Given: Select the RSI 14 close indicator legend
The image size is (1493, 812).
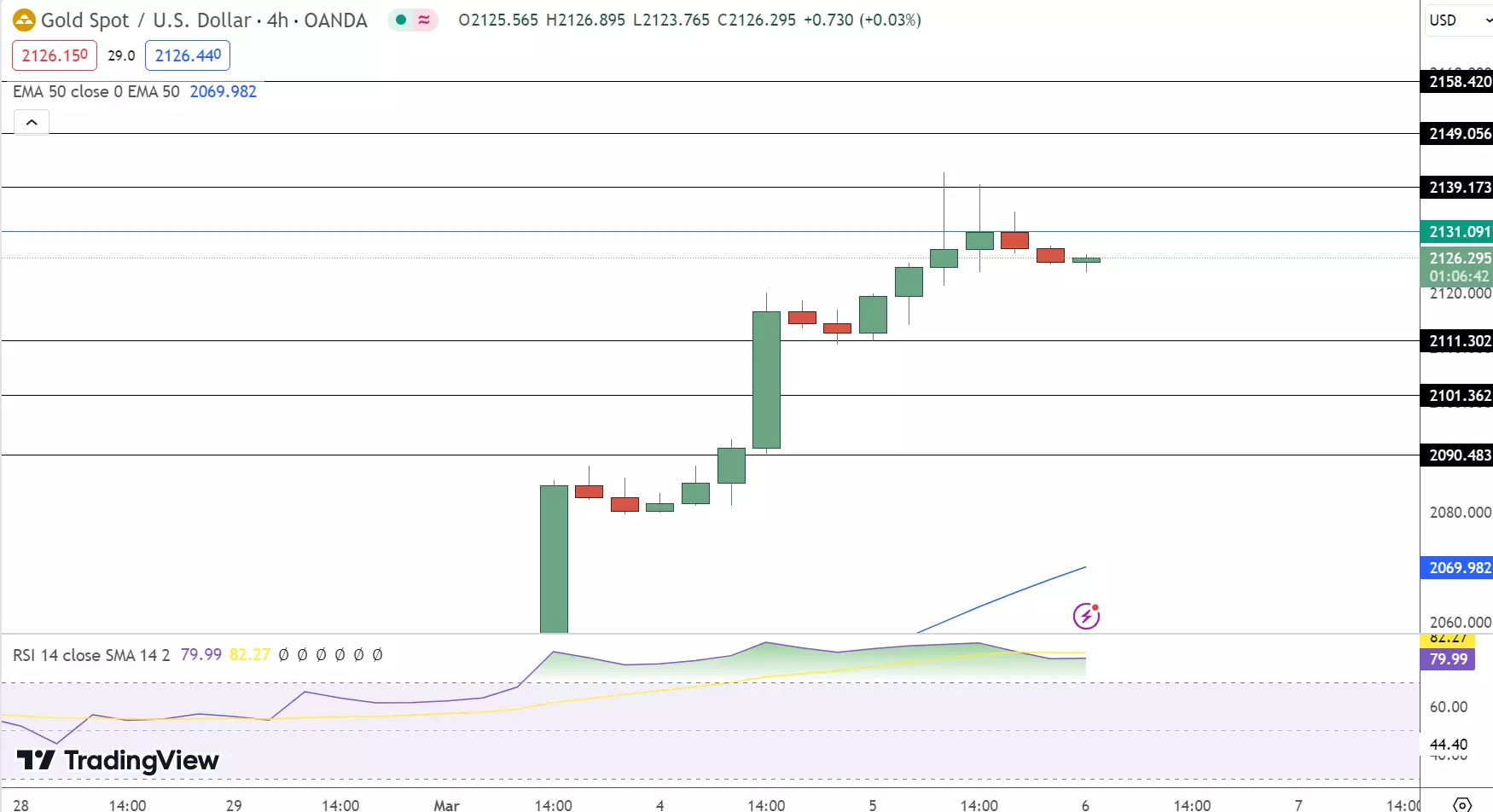Looking at the screenshot, I should [91, 655].
